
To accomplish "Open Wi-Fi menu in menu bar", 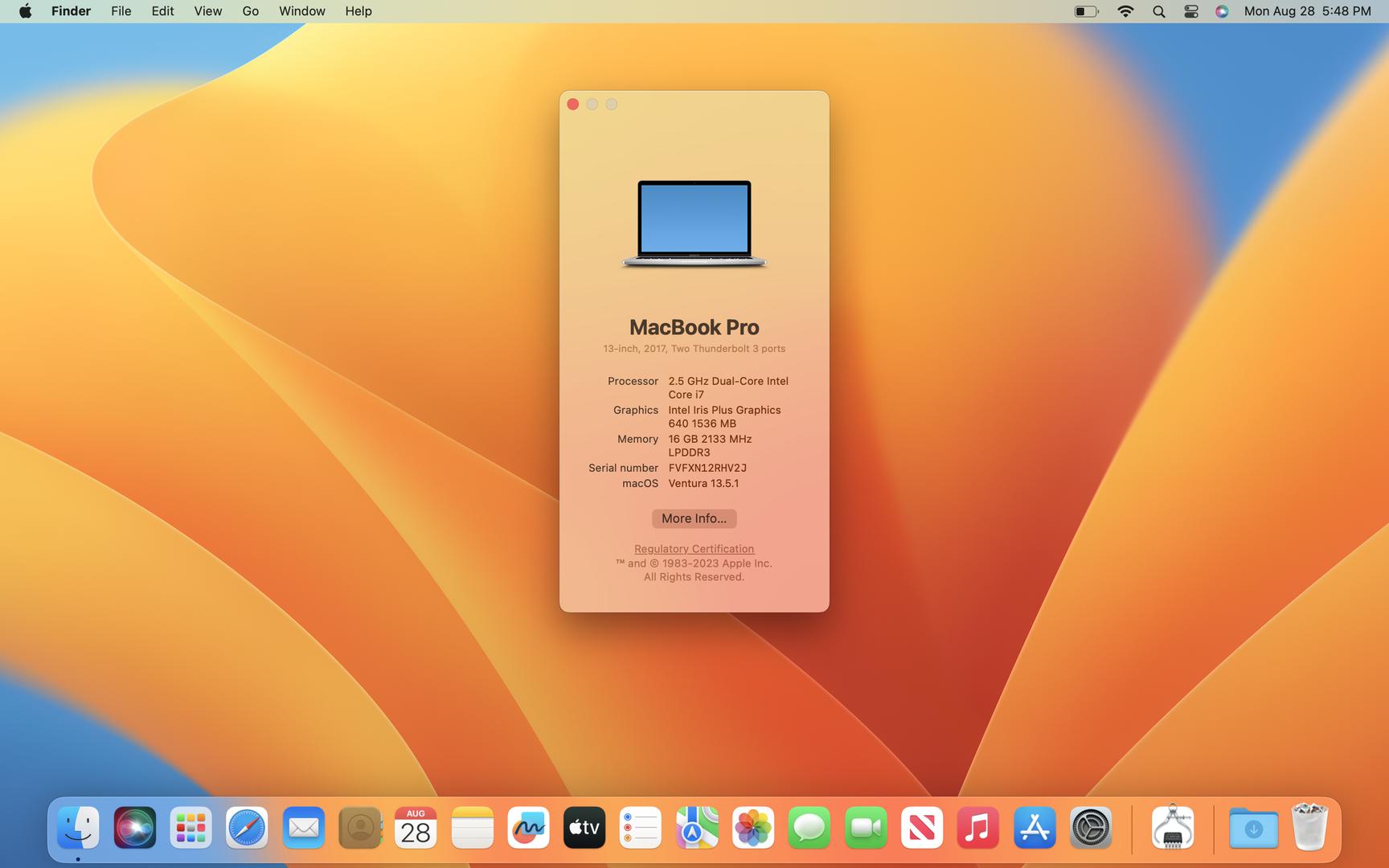I will point(1126,11).
